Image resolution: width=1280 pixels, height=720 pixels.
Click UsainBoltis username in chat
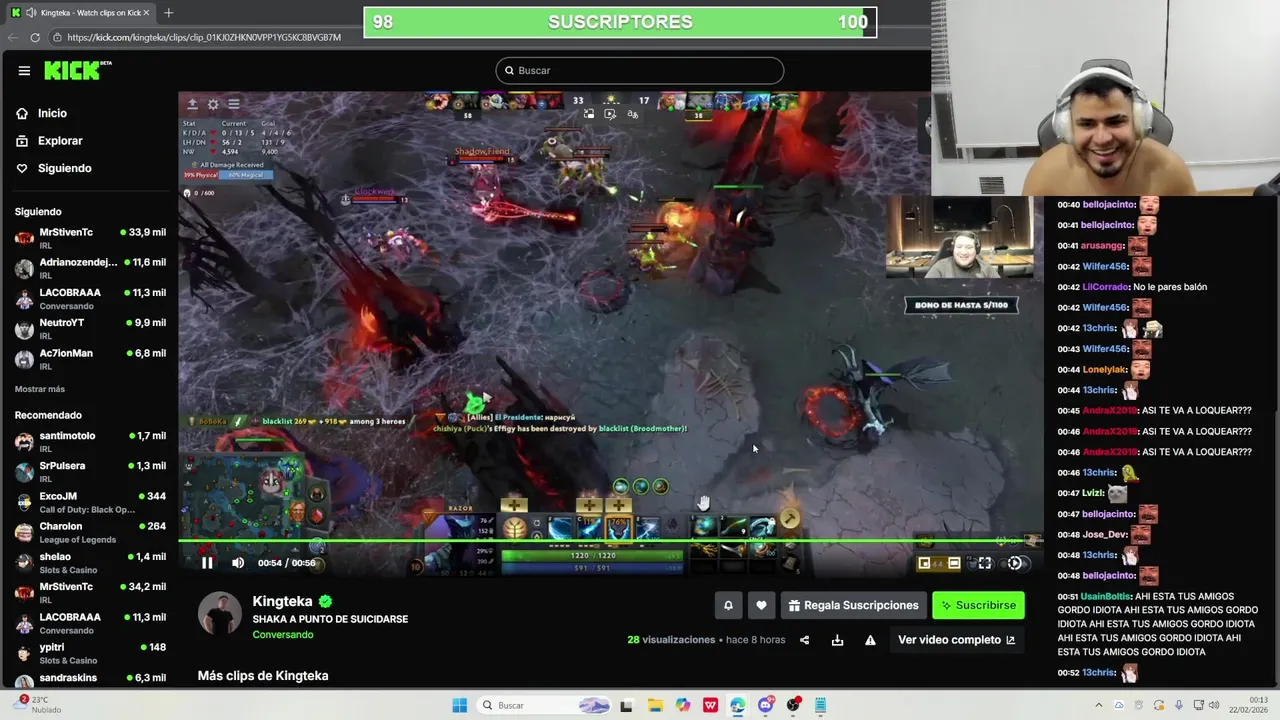1105,596
